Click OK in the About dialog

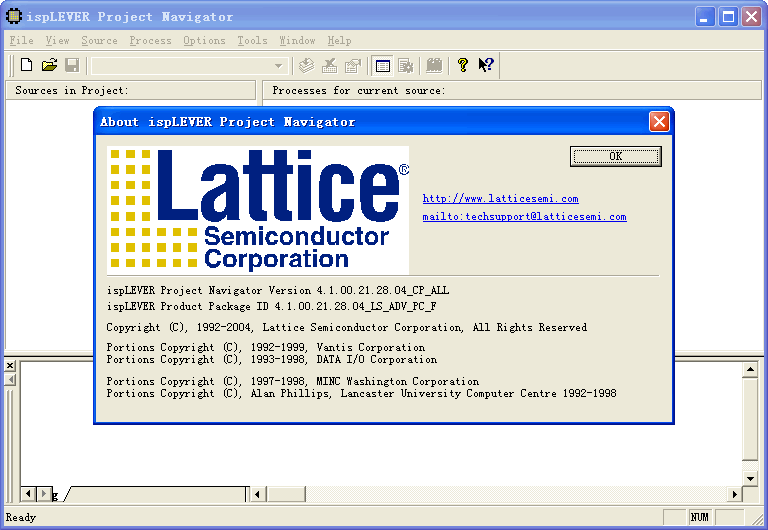(616, 156)
